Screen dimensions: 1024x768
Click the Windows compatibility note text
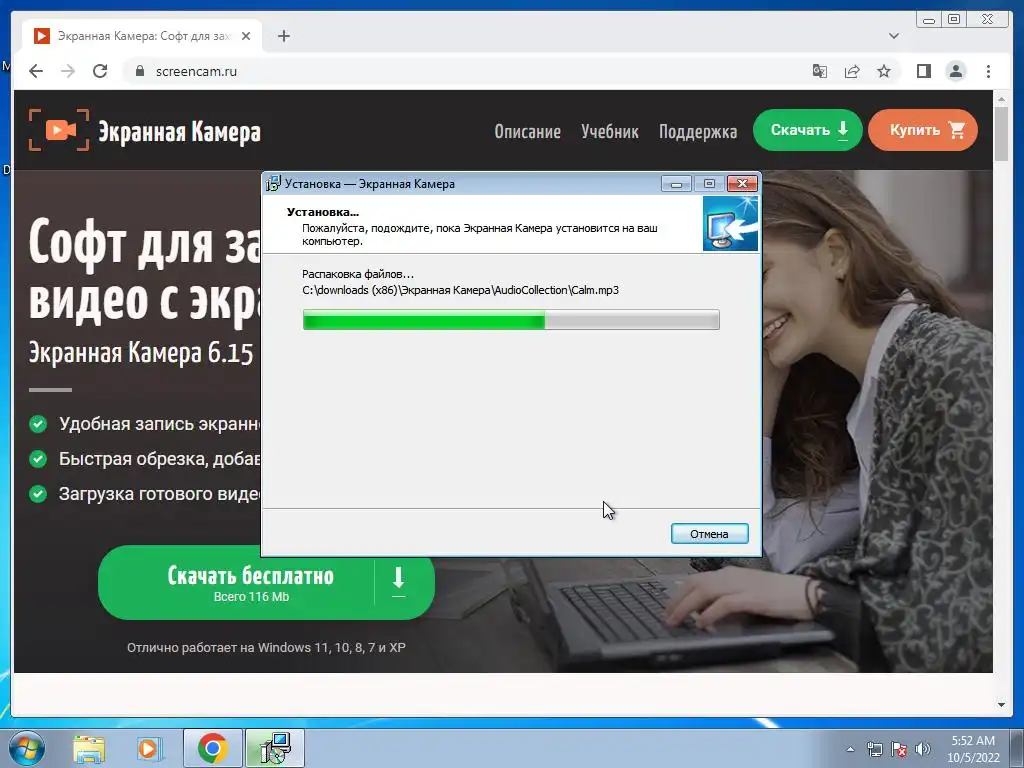tap(266, 648)
